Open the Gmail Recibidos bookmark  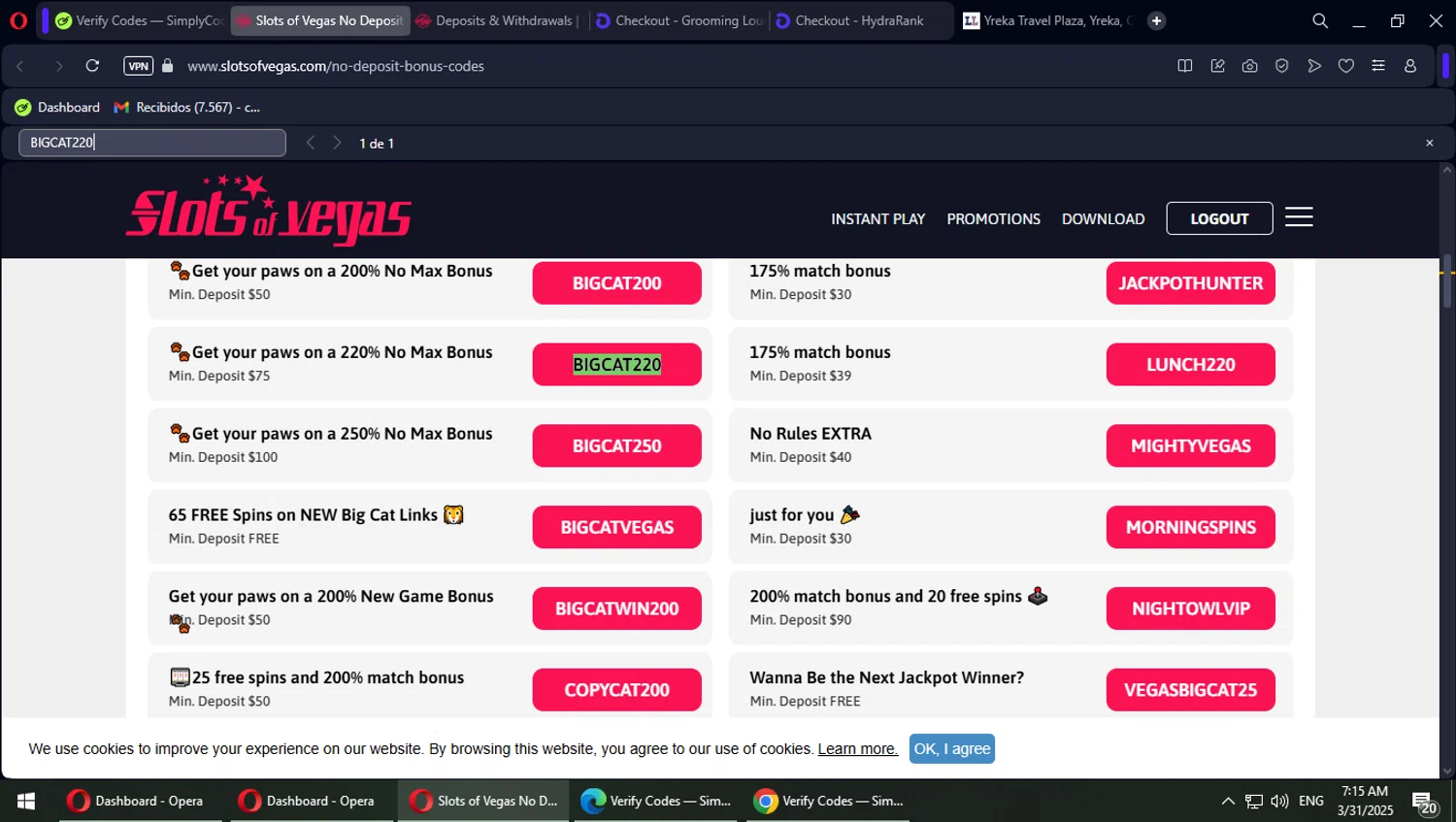(187, 107)
